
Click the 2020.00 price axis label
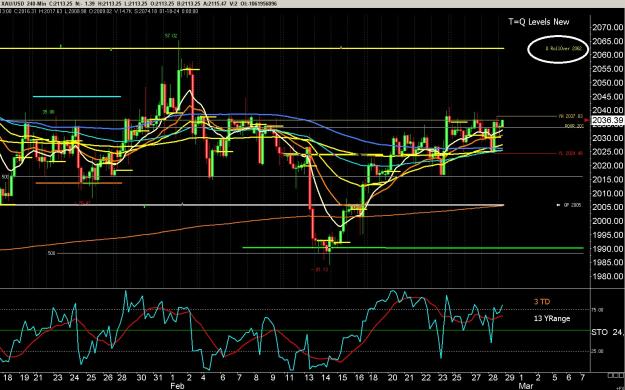tap(608, 165)
